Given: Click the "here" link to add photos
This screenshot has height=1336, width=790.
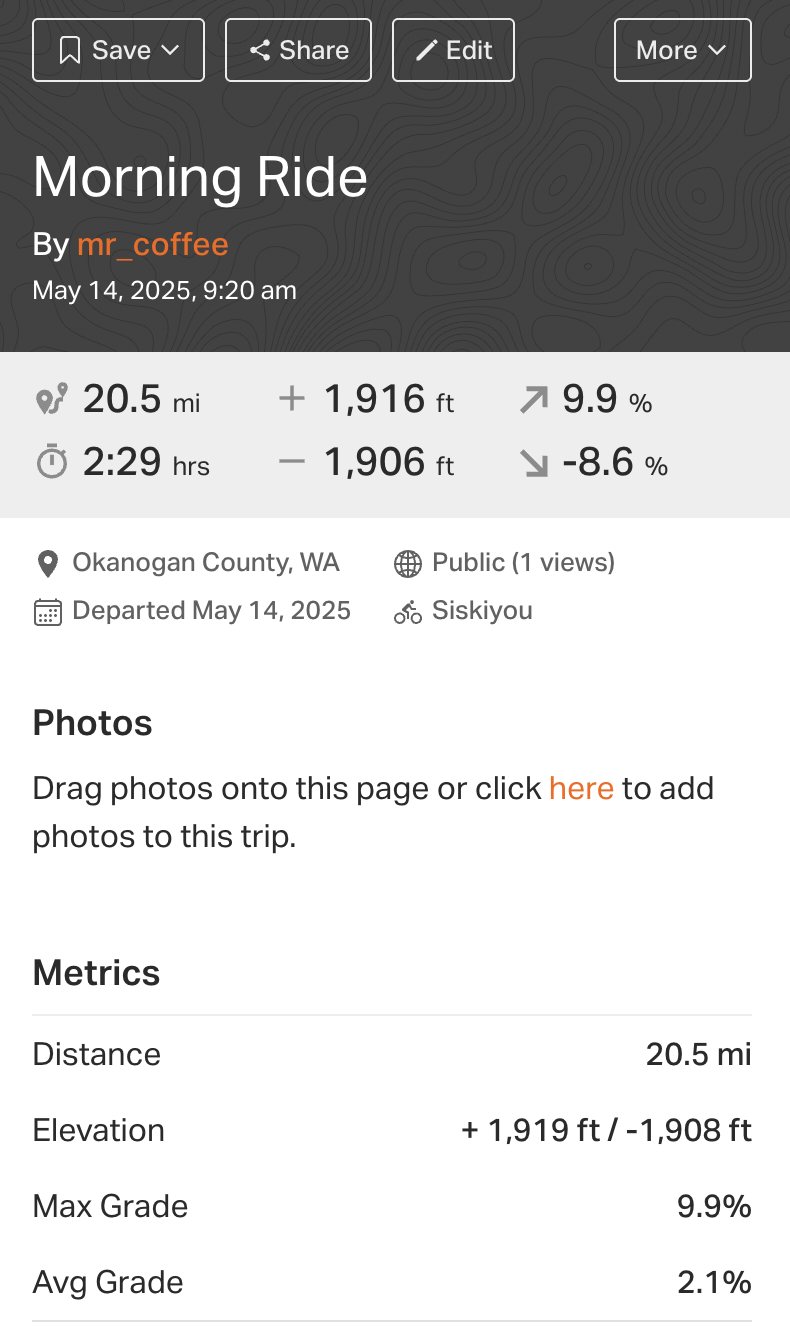Looking at the screenshot, I should pyautogui.click(x=581, y=789).
